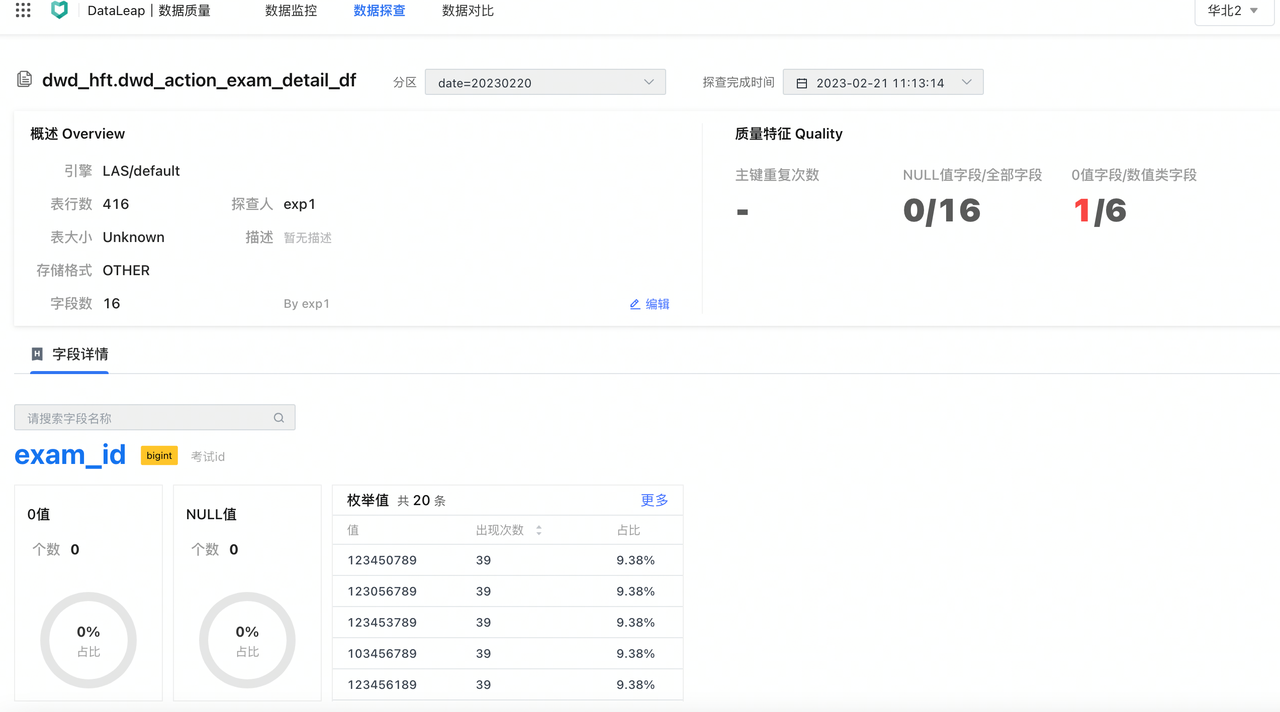This screenshot has width=1280, height=712.
Task: Click the By exp1 text
Action: (x=306, y=304)
